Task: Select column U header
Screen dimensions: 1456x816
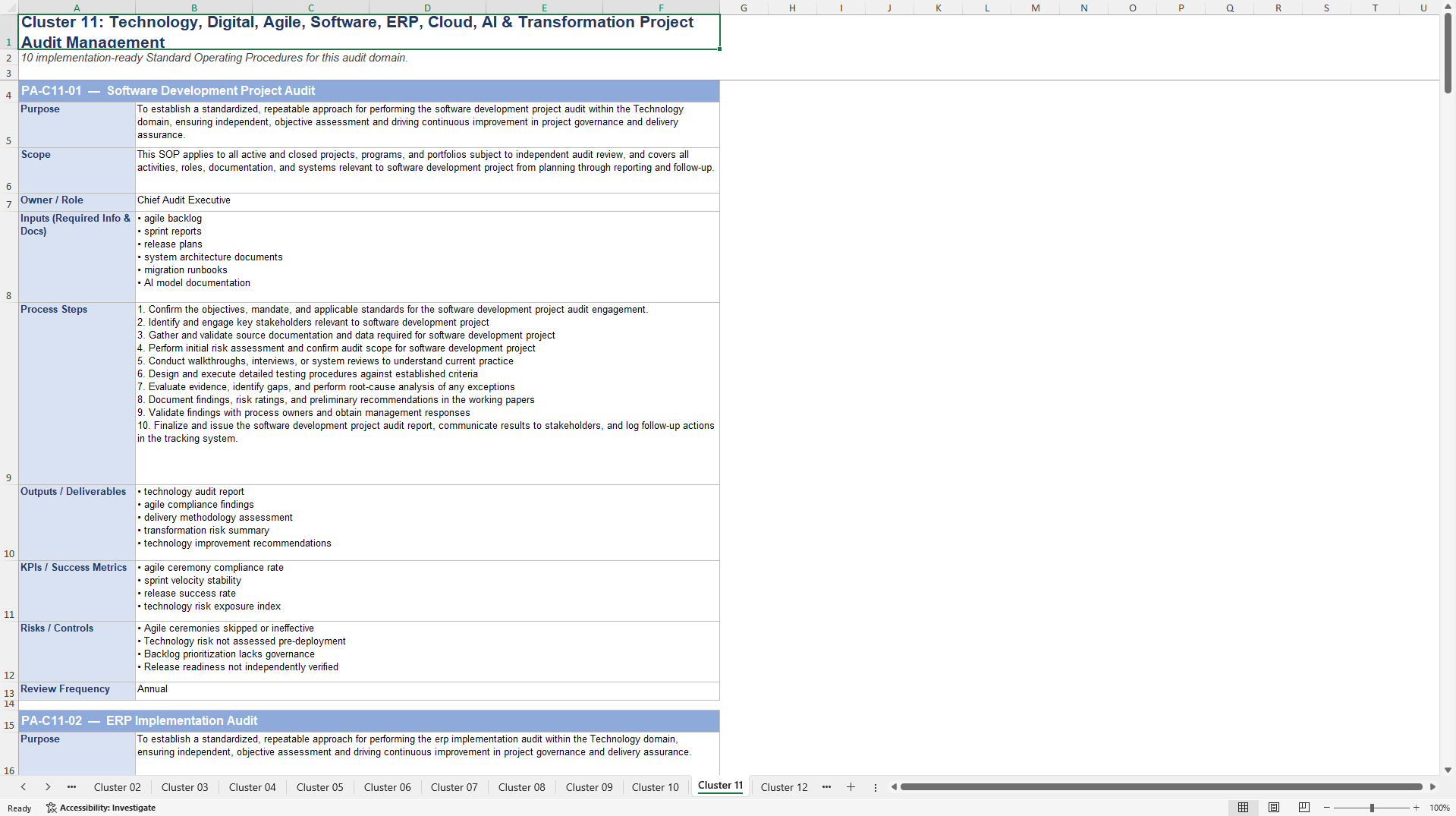Action: [1423, 8]
